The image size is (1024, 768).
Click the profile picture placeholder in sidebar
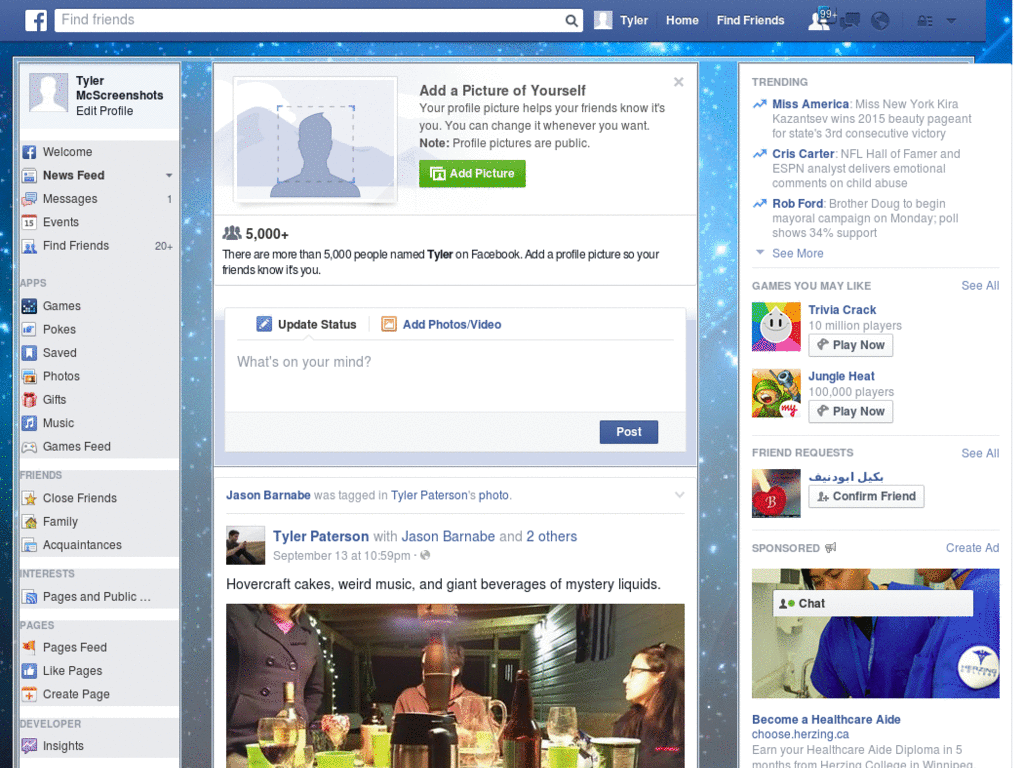[48, 93]
